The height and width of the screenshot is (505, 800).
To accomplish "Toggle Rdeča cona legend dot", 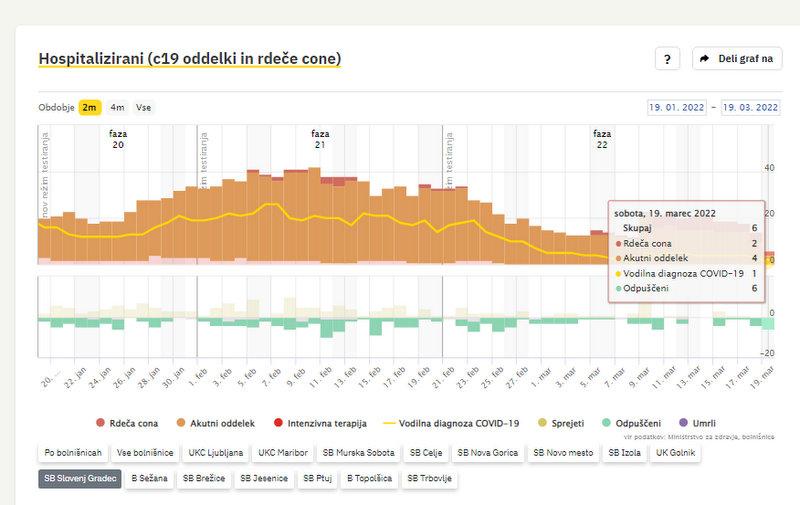I will pos(100,423).
